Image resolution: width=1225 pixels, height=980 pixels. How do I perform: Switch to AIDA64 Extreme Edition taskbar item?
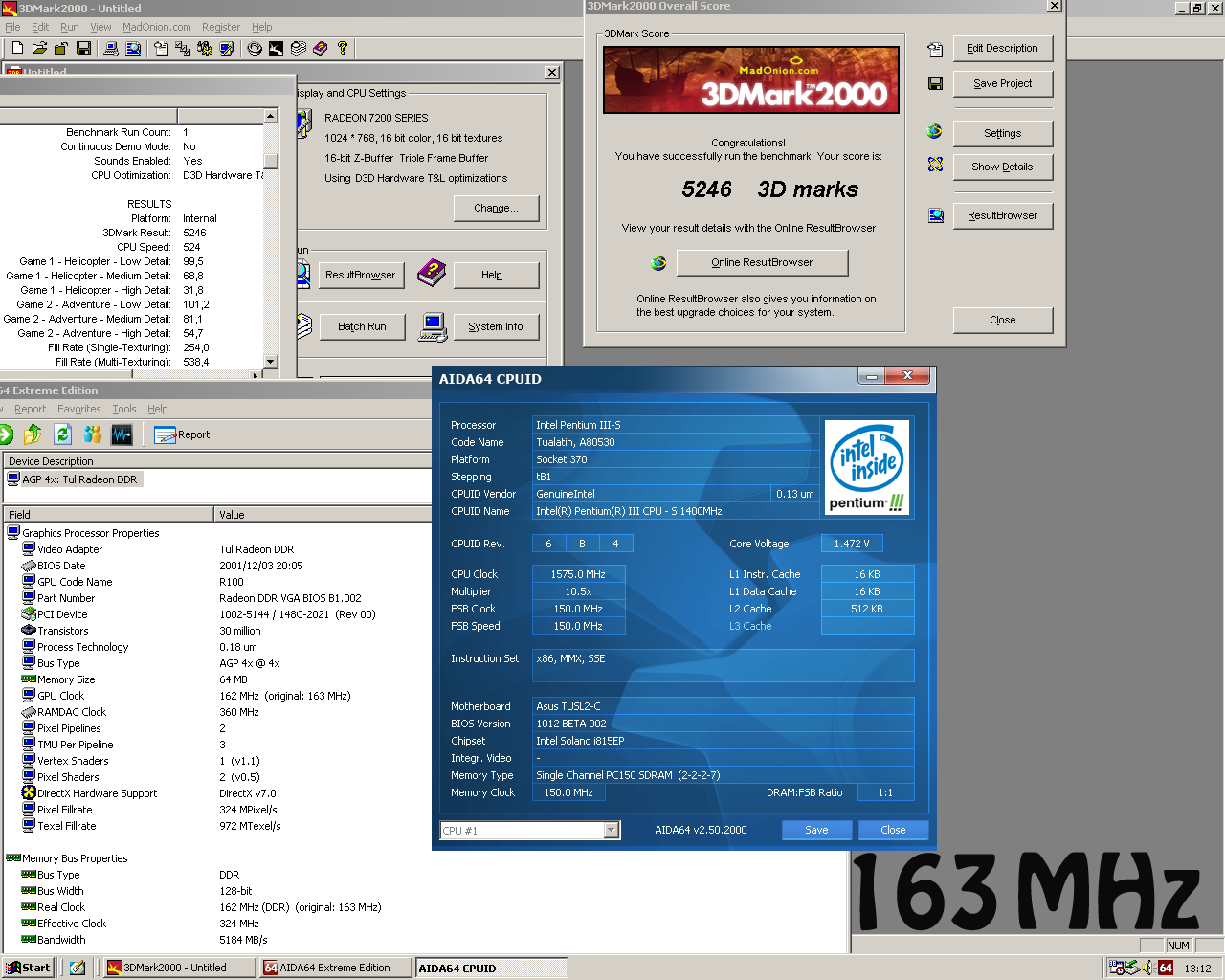point(335,968)
